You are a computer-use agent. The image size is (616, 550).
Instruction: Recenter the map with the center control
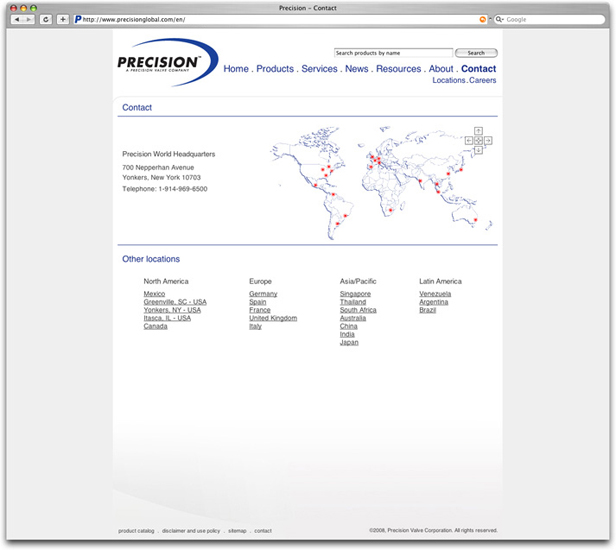478,140
